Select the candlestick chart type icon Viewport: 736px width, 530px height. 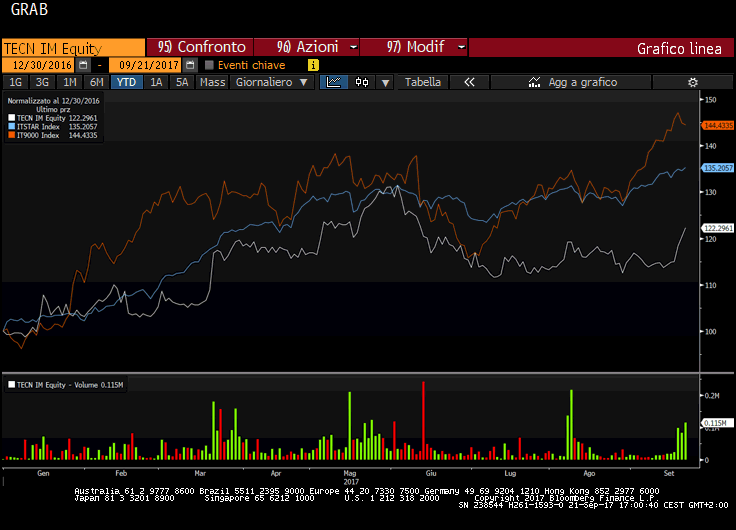point(361,82)
